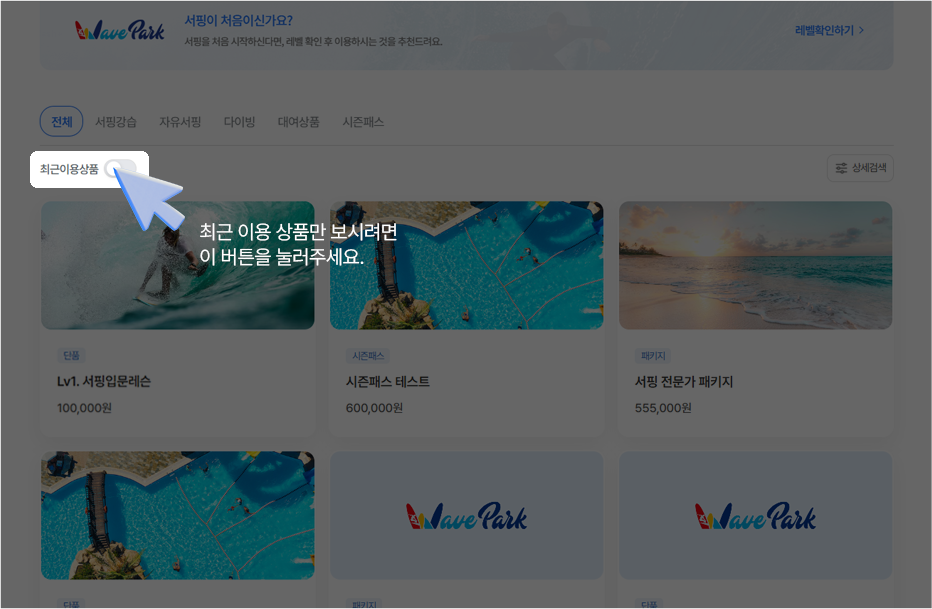Click the WavePark logo placeholder on bottom right card
Screen dimensions: 932x609
click(755, 515)
